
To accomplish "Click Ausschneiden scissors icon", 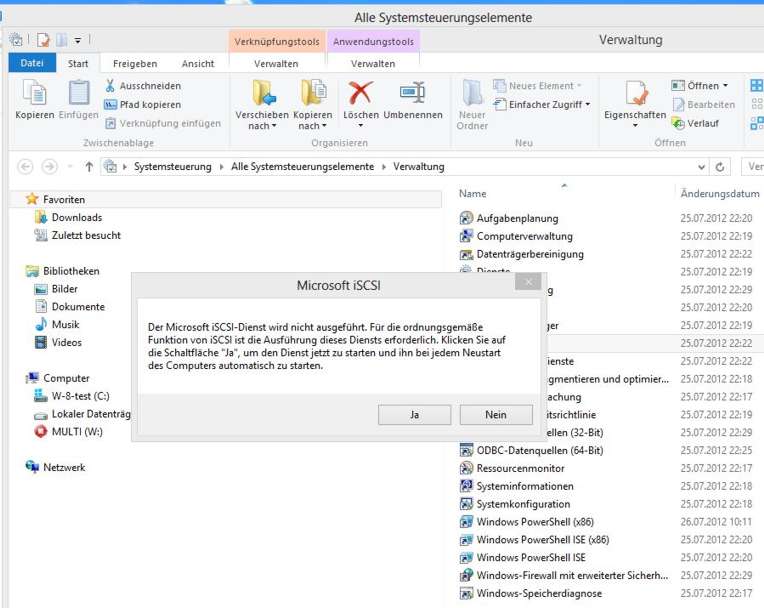I will click(110, 86).
